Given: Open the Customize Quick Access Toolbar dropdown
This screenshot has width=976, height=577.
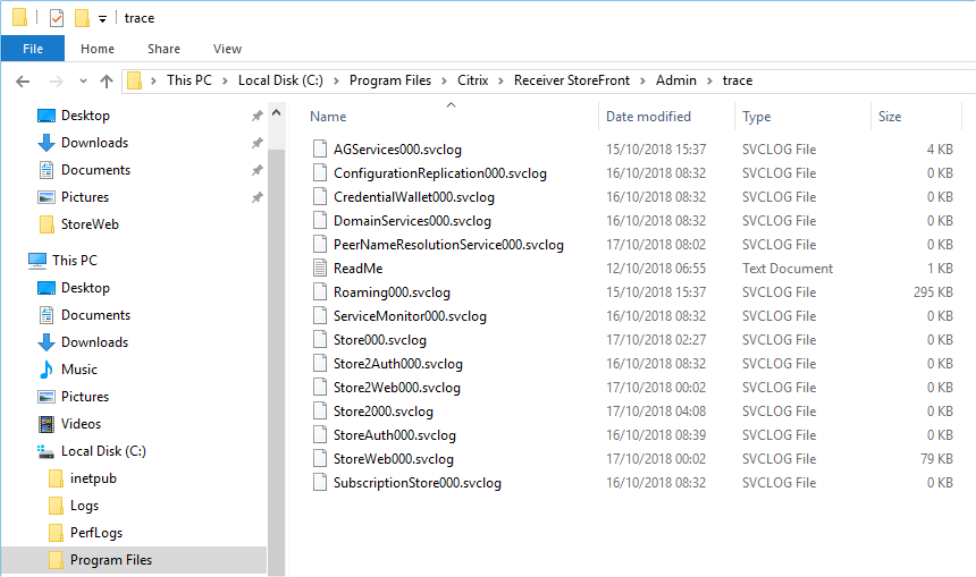Looking at the screenshot, I should pos(102,17).
